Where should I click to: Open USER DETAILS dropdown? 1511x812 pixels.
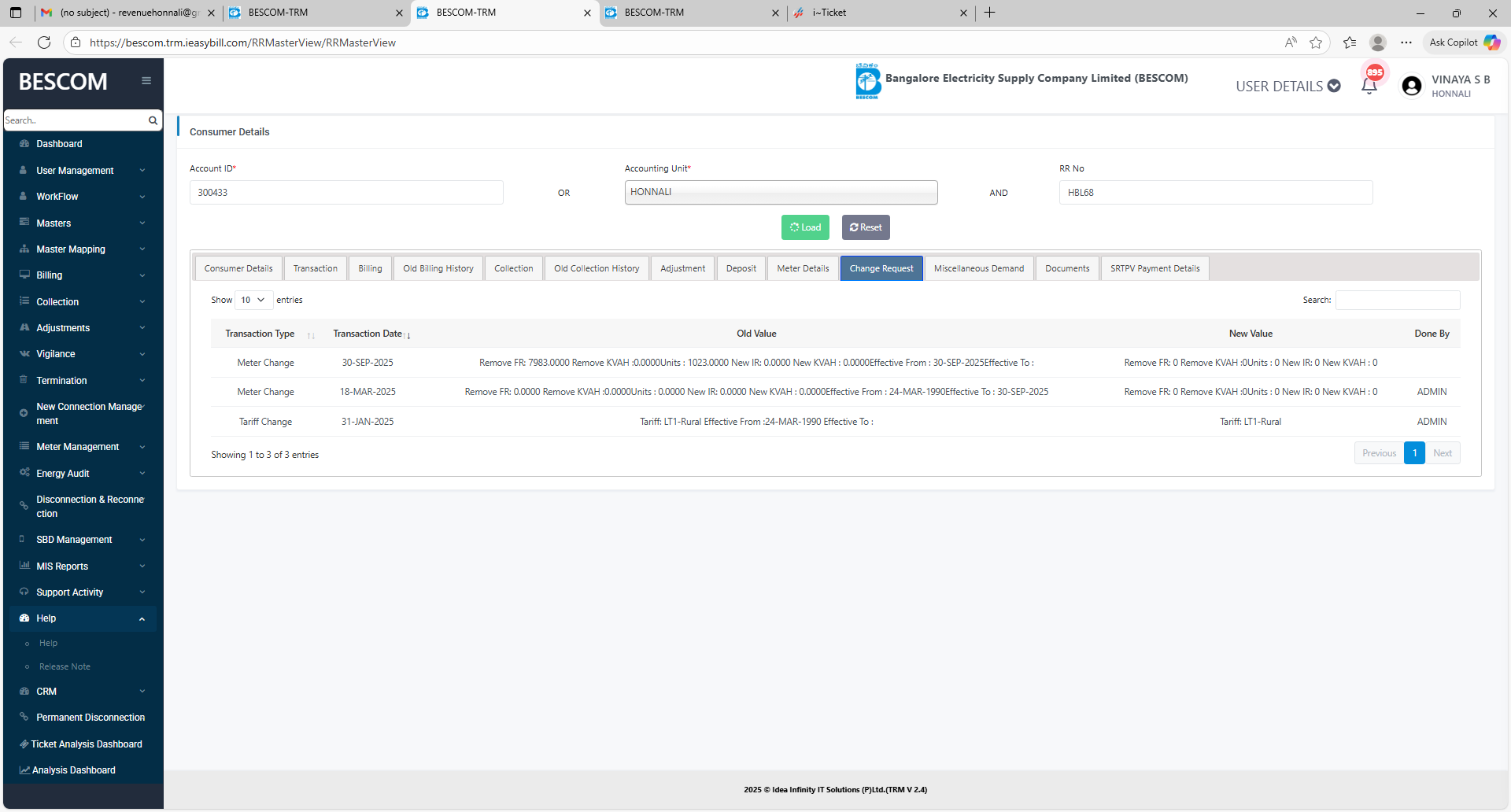tap(1287, 87)
